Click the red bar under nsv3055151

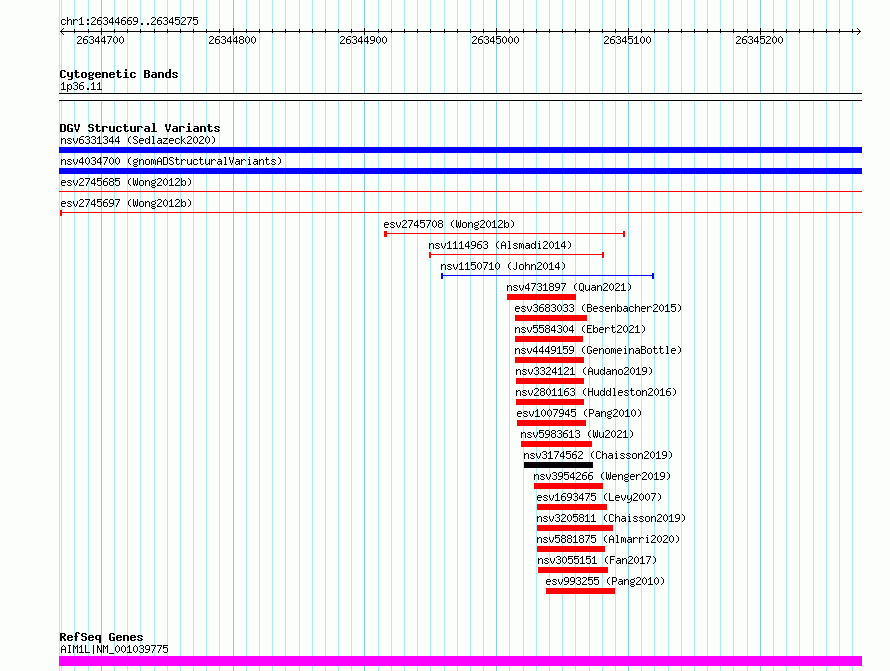click(573, 571)
